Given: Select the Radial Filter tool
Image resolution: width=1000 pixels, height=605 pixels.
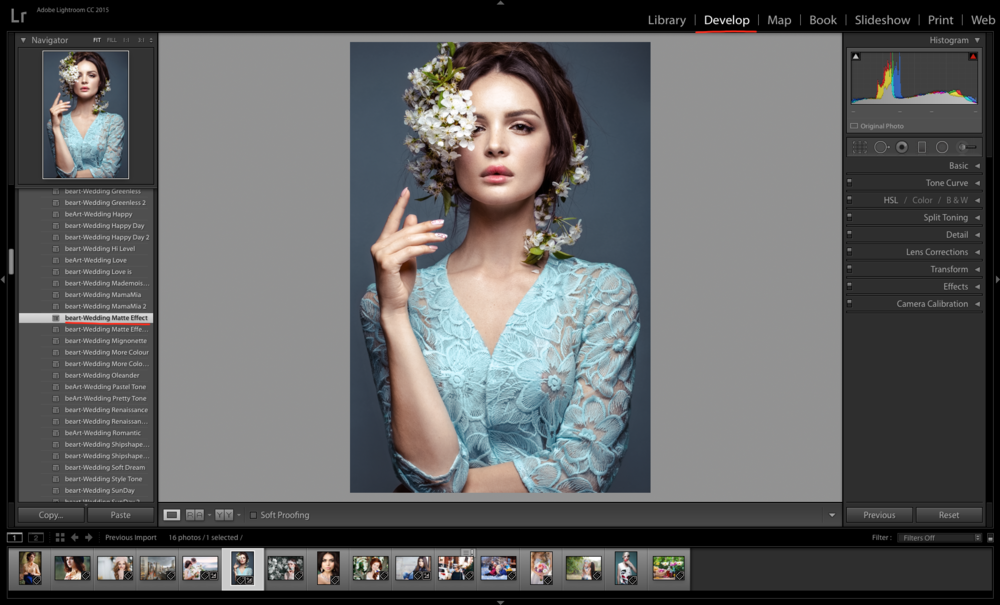Looking at the screenshot, I should [x=942, y=147].
